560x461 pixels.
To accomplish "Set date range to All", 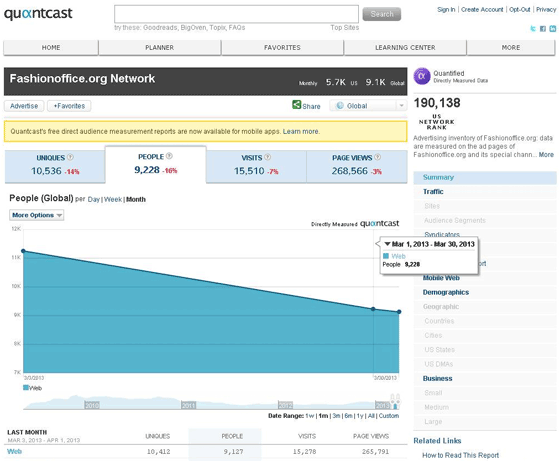I will pos(371,416).
